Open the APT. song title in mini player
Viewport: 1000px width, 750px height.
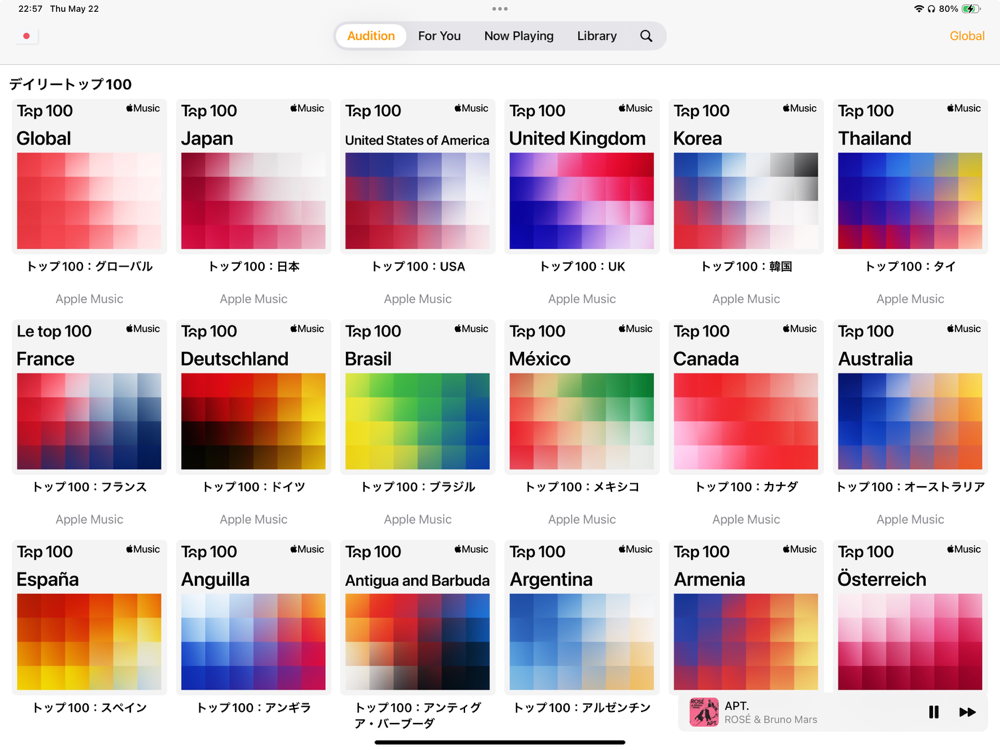tap(737, 706)
